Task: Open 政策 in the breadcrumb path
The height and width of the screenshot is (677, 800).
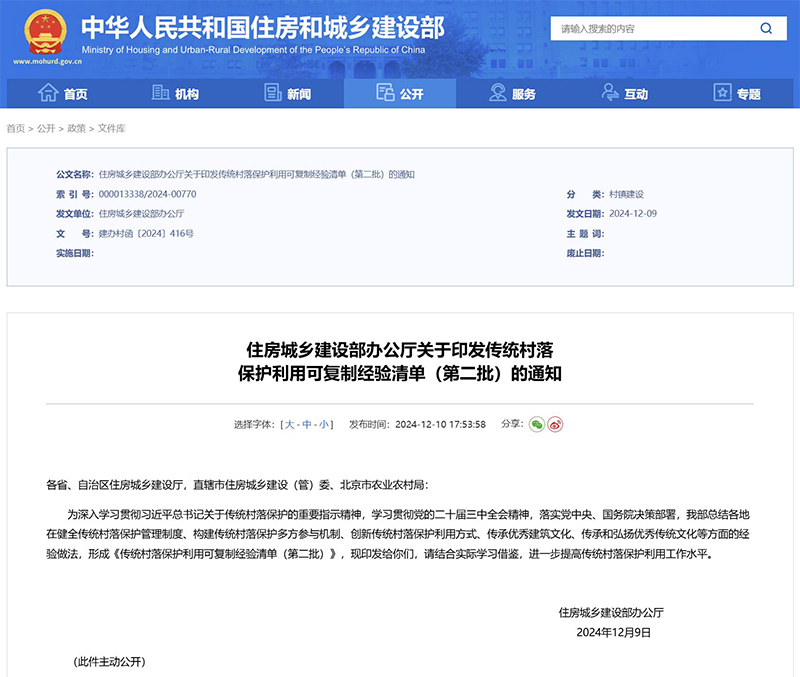Action: point(76,129)
